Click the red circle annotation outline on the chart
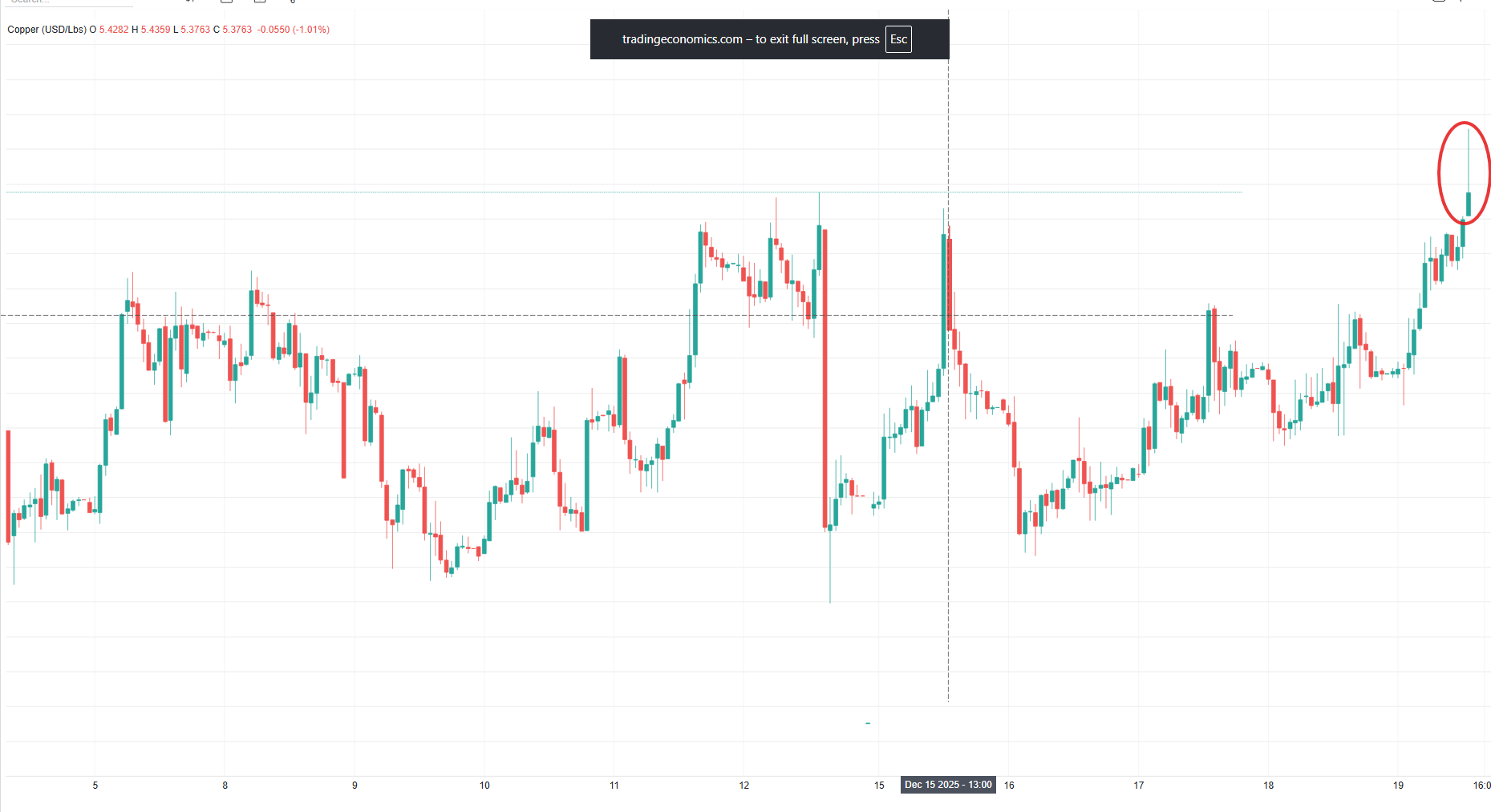Image resolution: width=1491 pixels, height=812 pixels. (1440, 172)
